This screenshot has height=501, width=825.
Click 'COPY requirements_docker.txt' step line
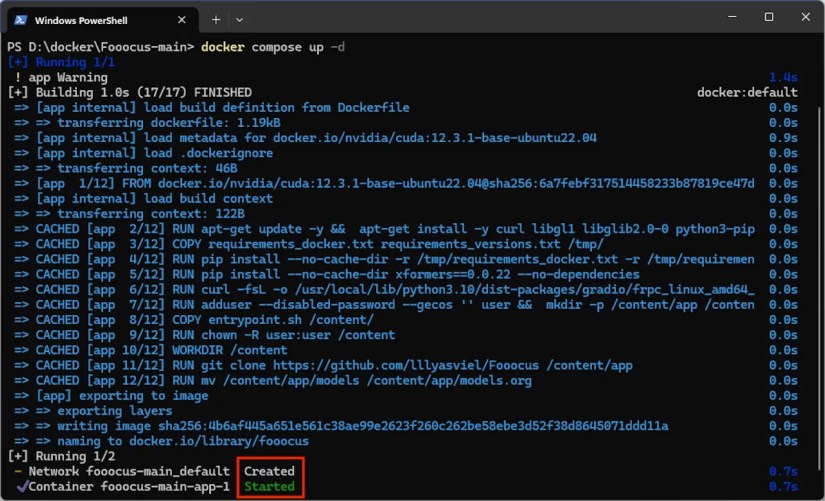pyautogui.click(x=309, y=244)
